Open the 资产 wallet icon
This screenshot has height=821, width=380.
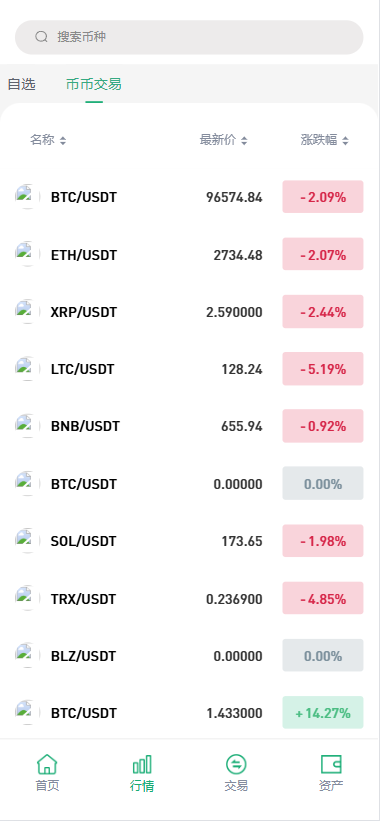point(331,764)
